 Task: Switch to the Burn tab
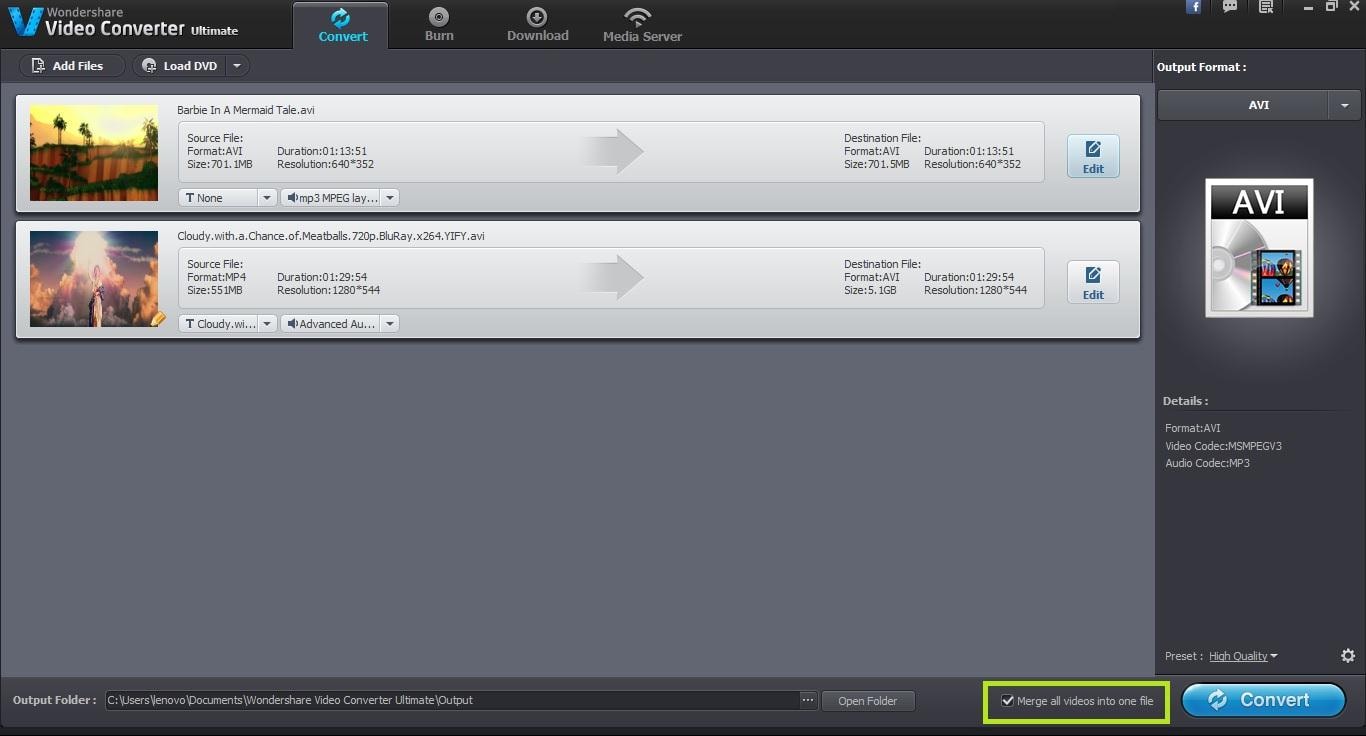click(439, 25)
